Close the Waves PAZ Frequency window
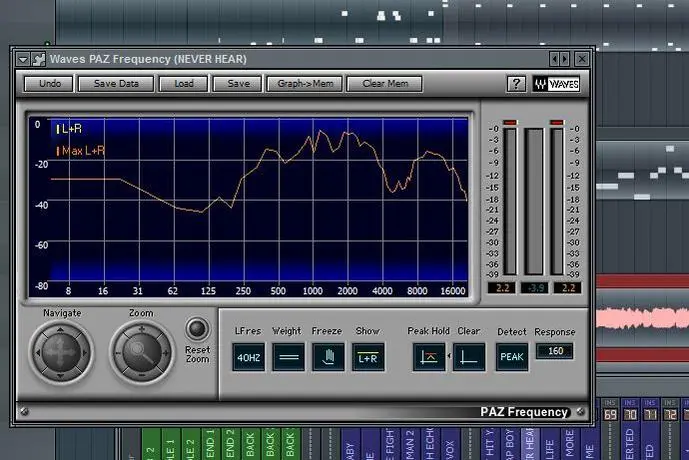689x460 pixels. [582, 58]
